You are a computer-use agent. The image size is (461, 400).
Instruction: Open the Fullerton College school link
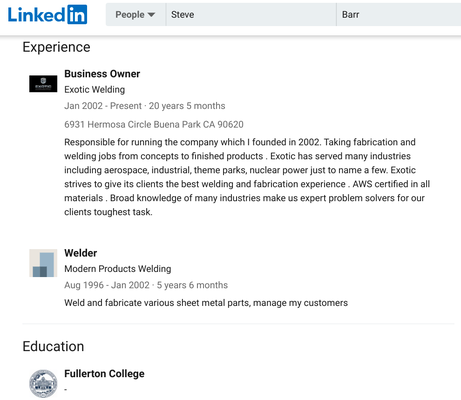pyautogui.click(x=104, y=374)
